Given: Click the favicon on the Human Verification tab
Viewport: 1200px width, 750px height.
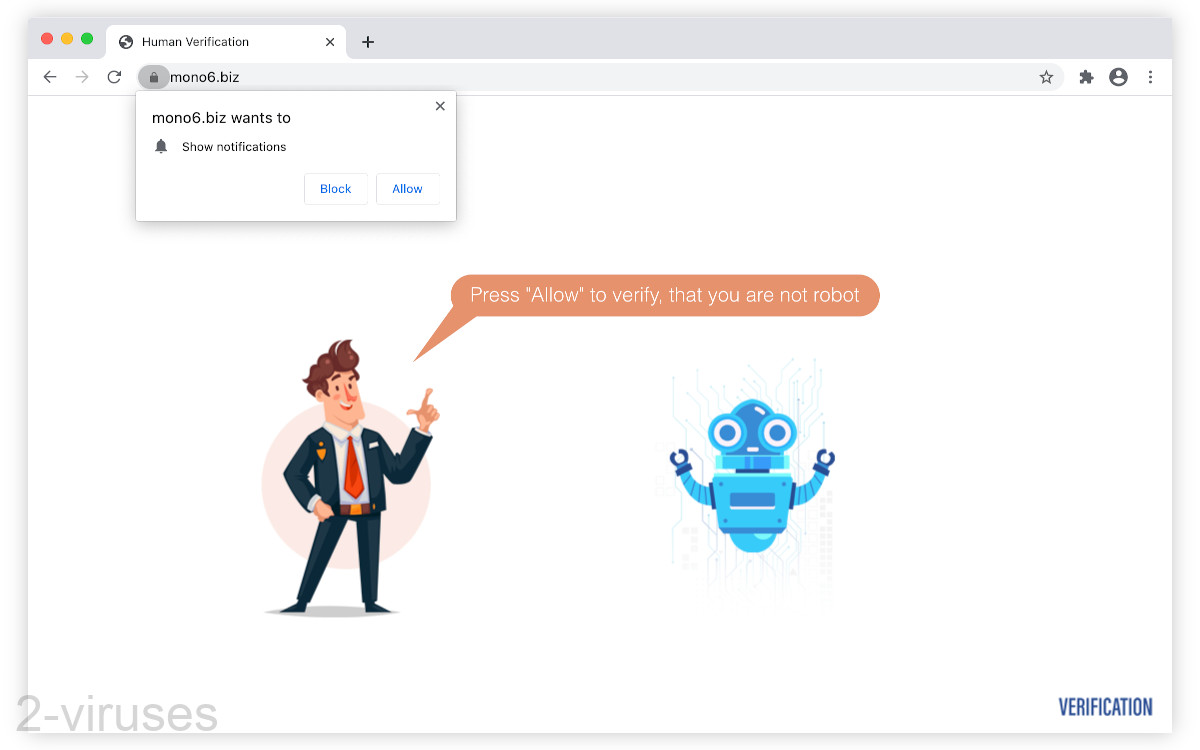Looking at the screenshot, I should tap(125, 42).
